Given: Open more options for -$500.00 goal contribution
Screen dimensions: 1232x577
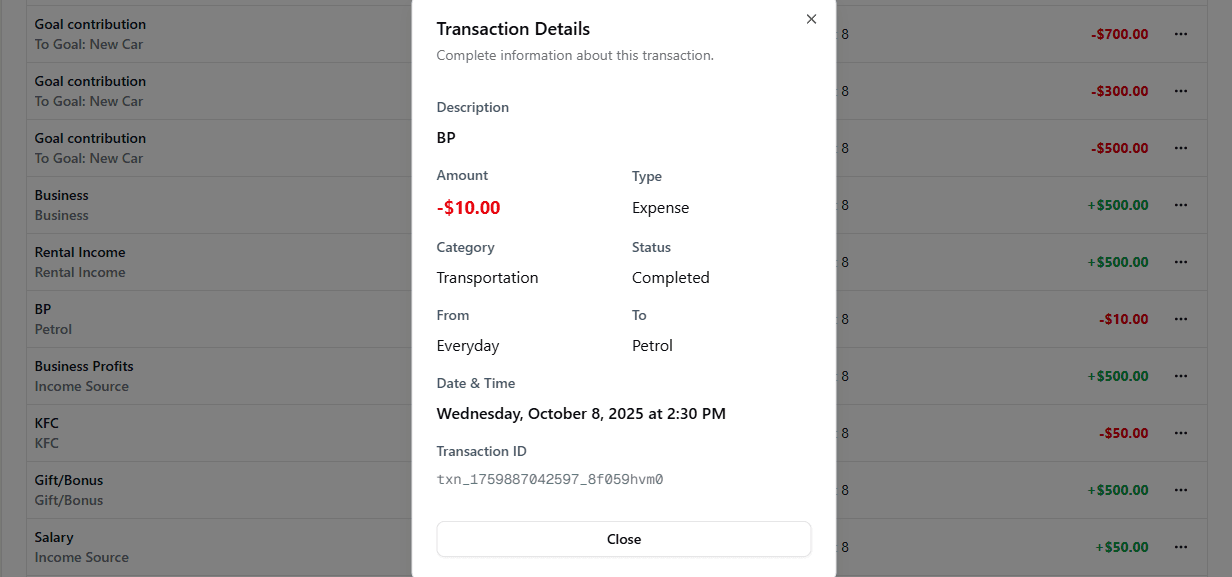Looking at the screenshot, I should [x=1181, y=148].
